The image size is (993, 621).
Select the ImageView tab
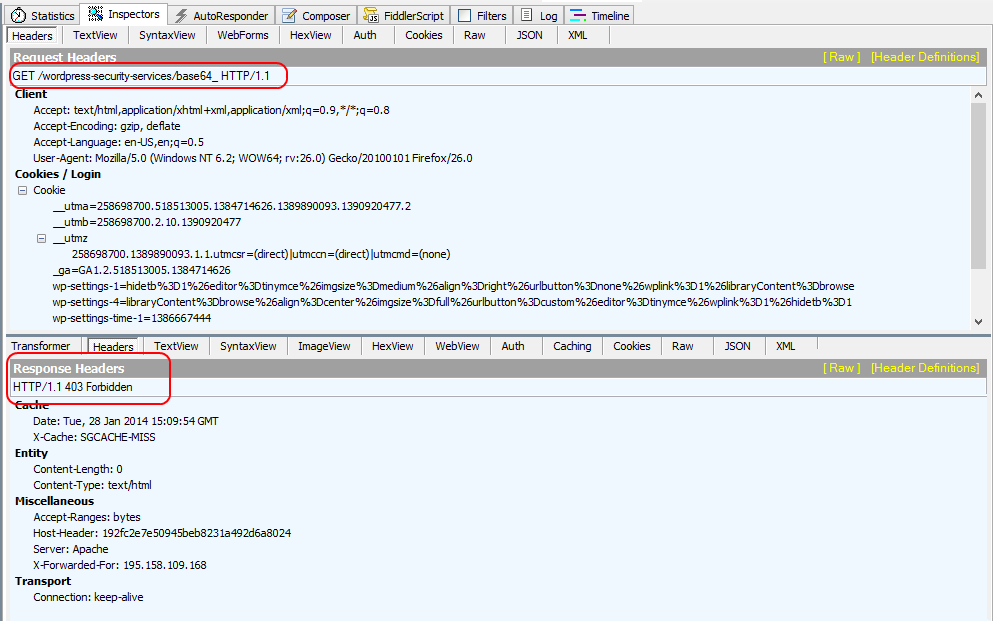[x=324, y=346]
